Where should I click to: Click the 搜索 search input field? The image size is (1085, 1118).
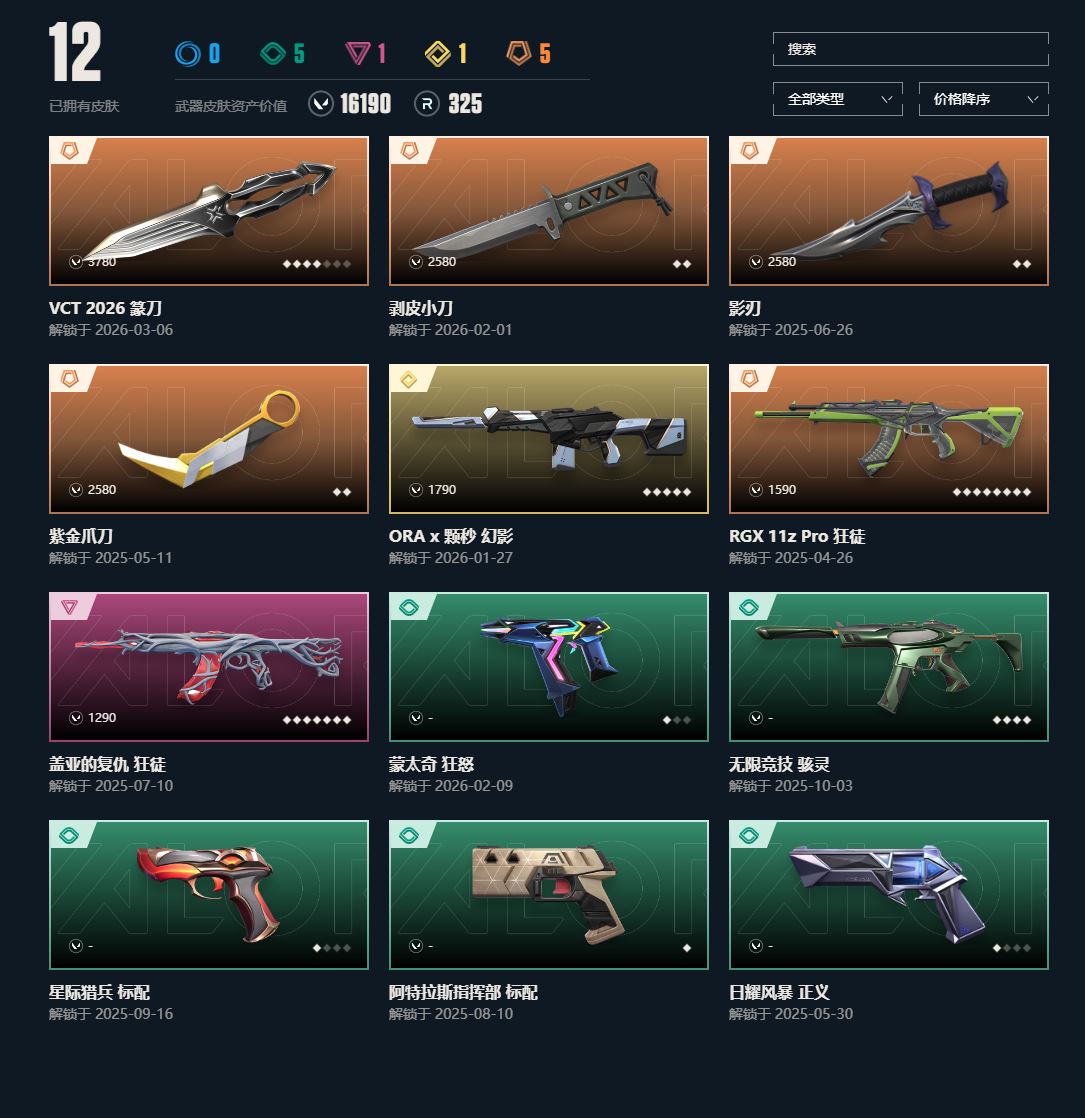click(x=910, y=49)
